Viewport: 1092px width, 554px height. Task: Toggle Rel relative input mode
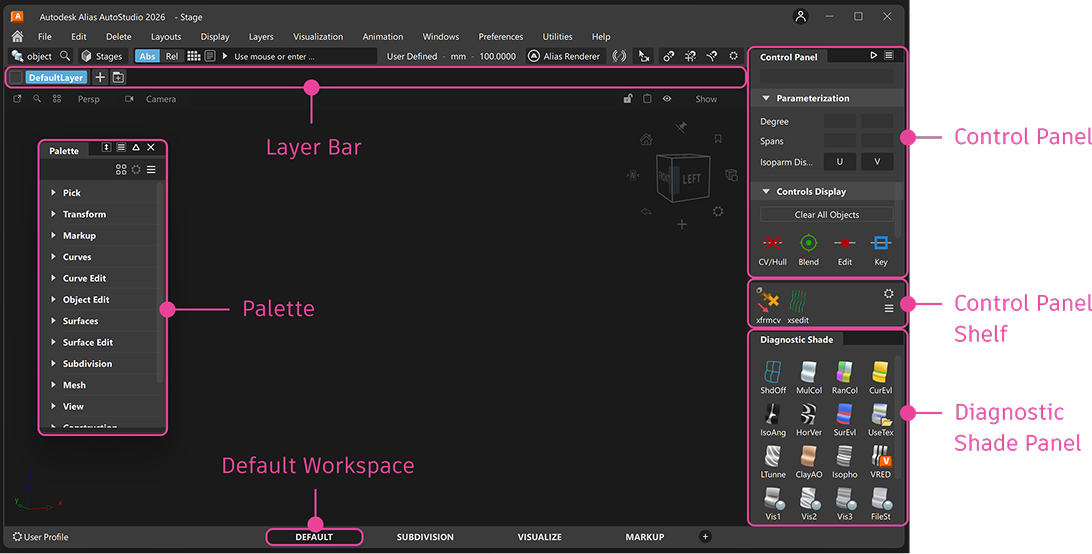pos(171,56)
